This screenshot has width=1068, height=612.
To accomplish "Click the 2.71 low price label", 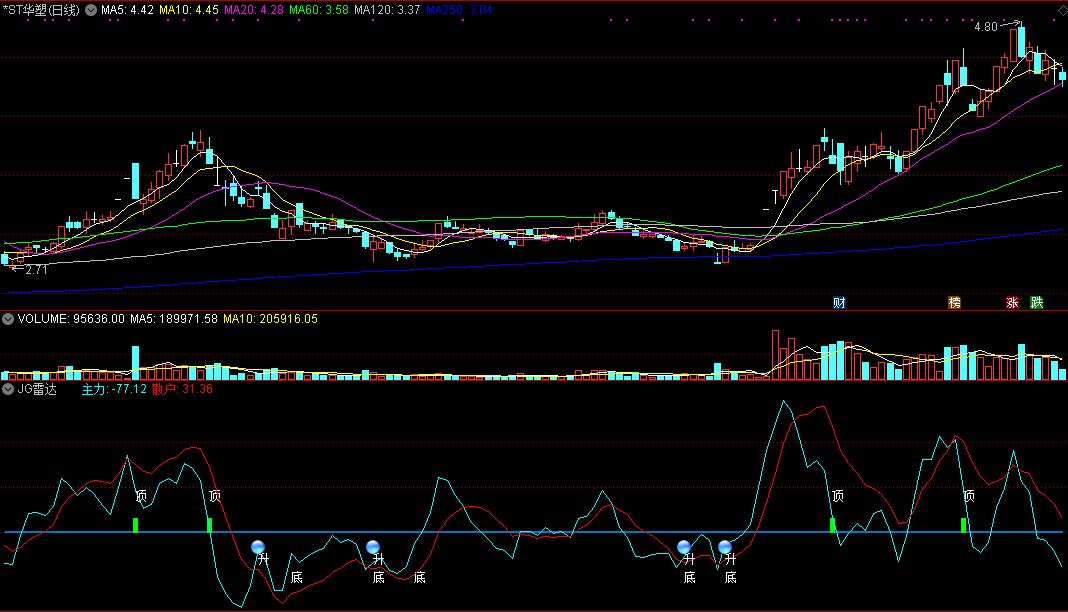I will click(36, 270).
